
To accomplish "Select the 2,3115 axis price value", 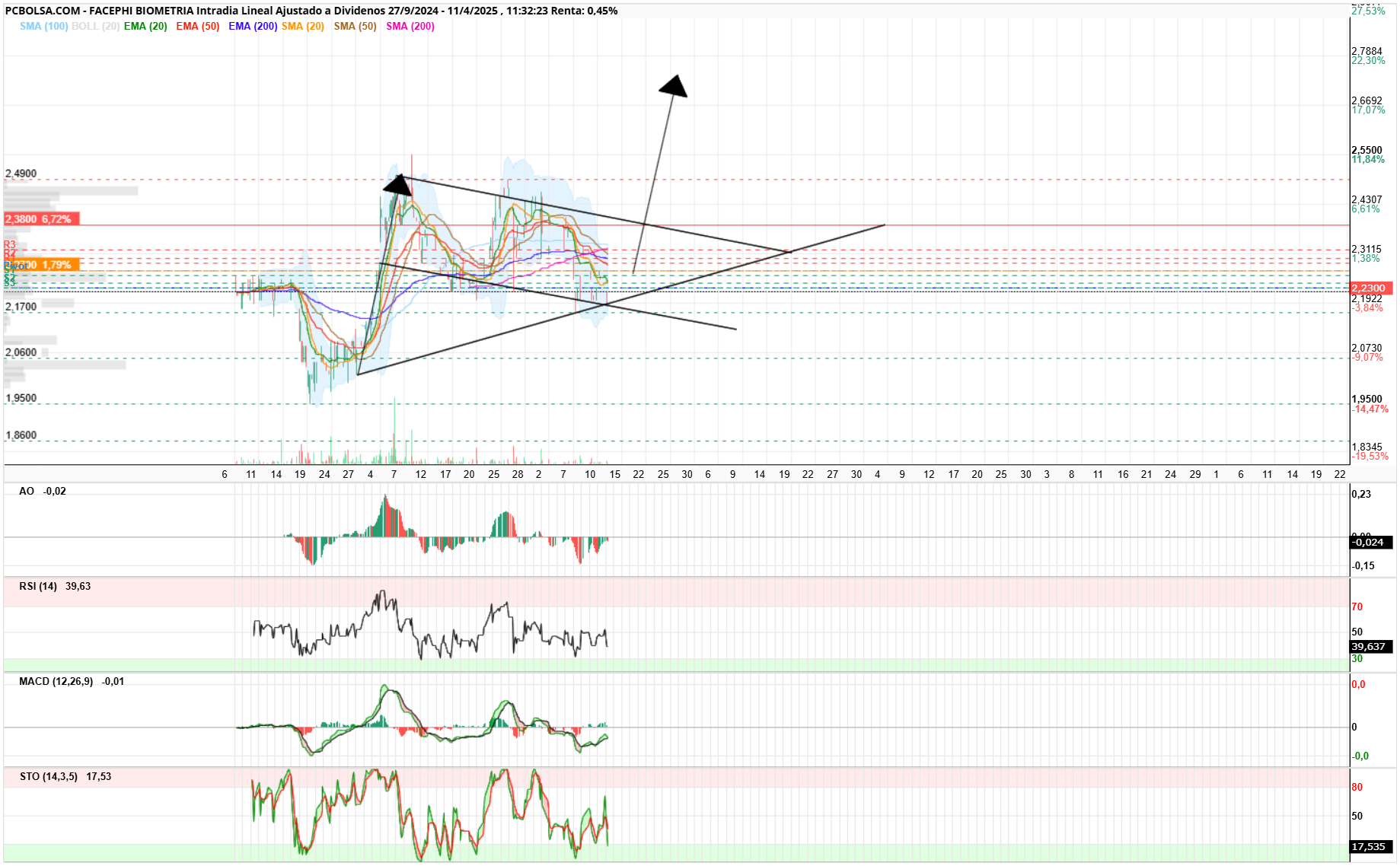I will tap(1367, 250).
